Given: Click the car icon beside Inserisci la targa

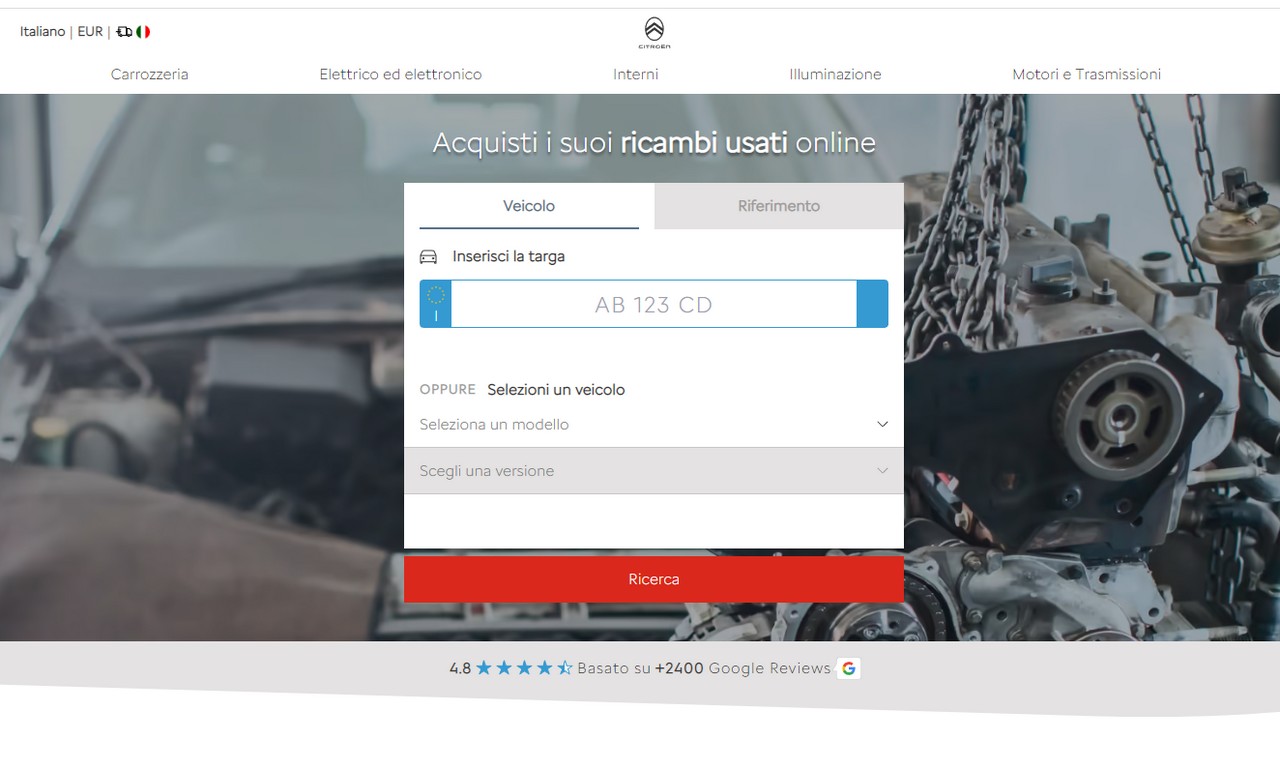Looking at the screenshot, I should [428, 256].
